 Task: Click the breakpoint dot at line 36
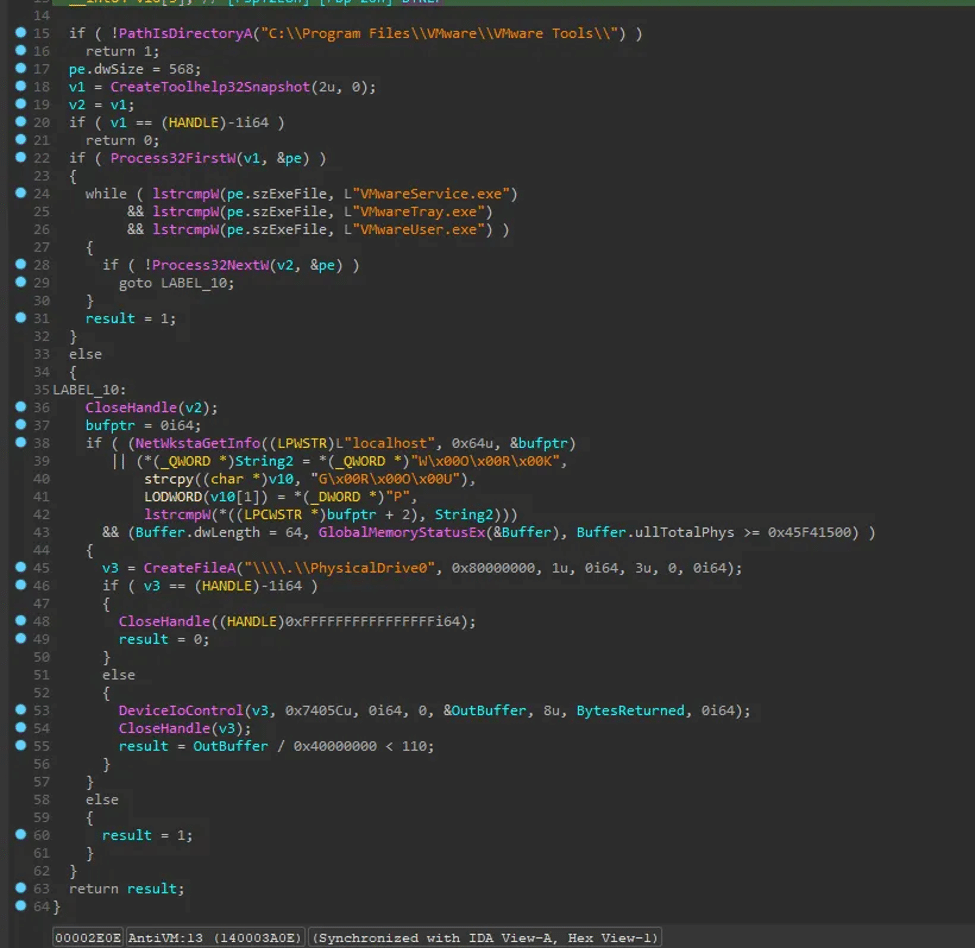[21, 406]
